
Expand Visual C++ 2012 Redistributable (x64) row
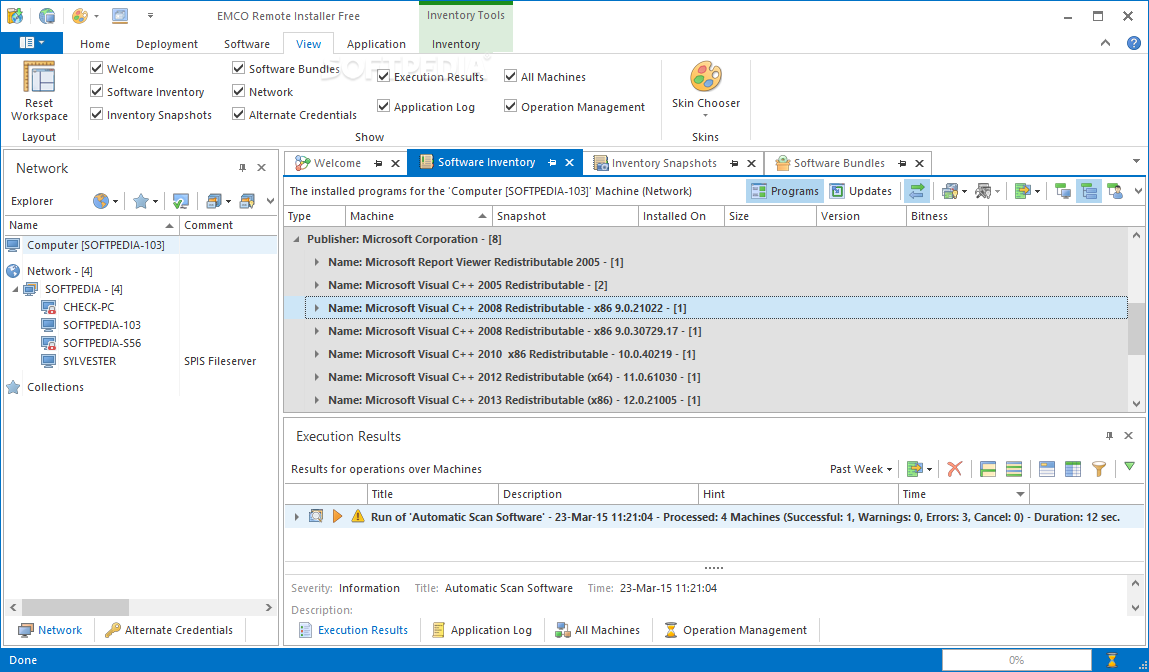point(317,377)
